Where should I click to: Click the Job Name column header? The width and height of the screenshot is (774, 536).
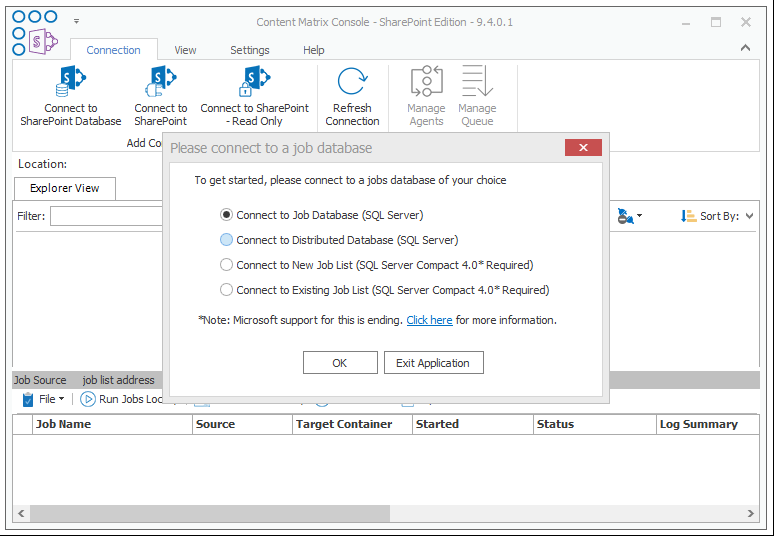113,424
